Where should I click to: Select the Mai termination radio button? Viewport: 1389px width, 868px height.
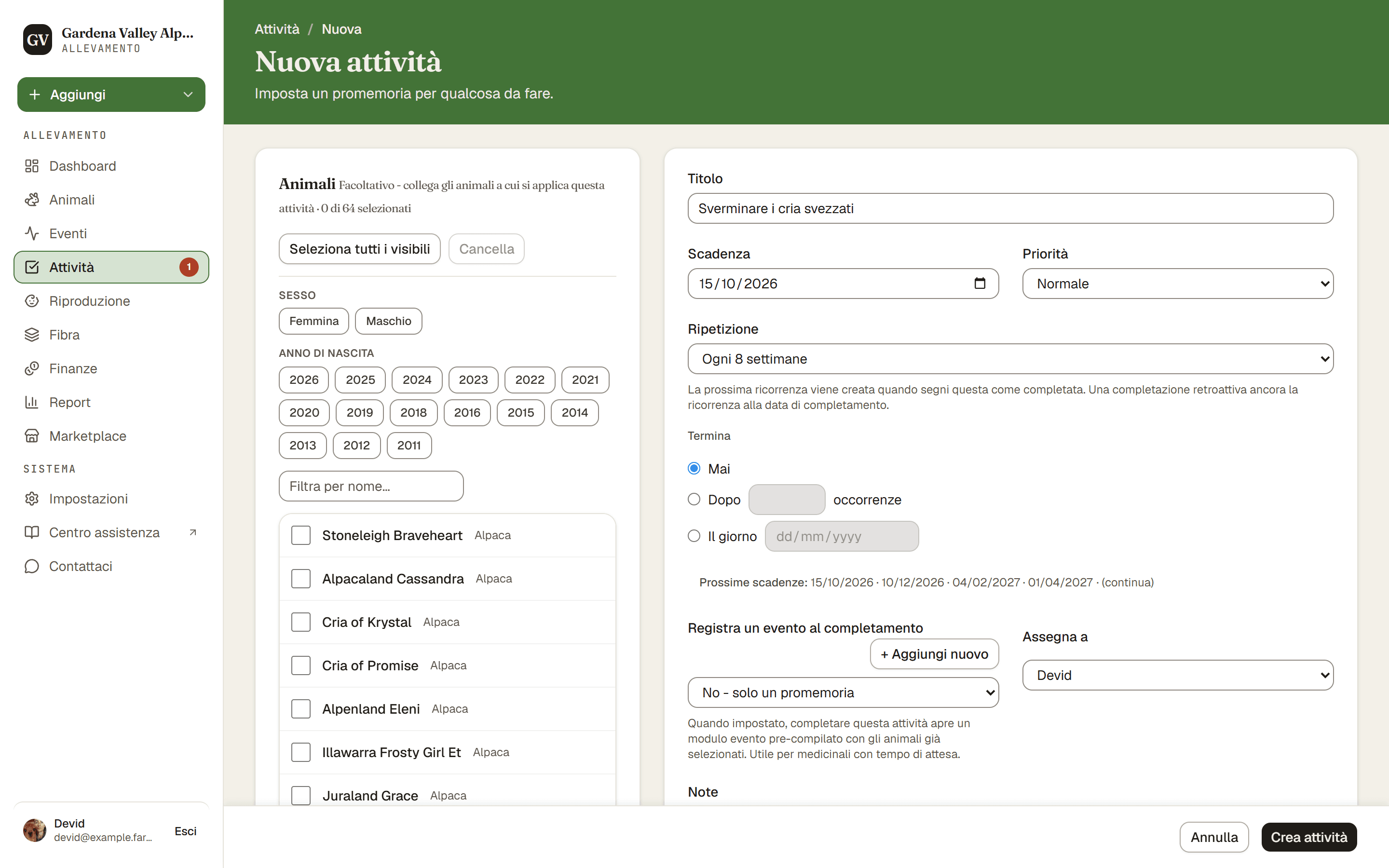(694, 468)
